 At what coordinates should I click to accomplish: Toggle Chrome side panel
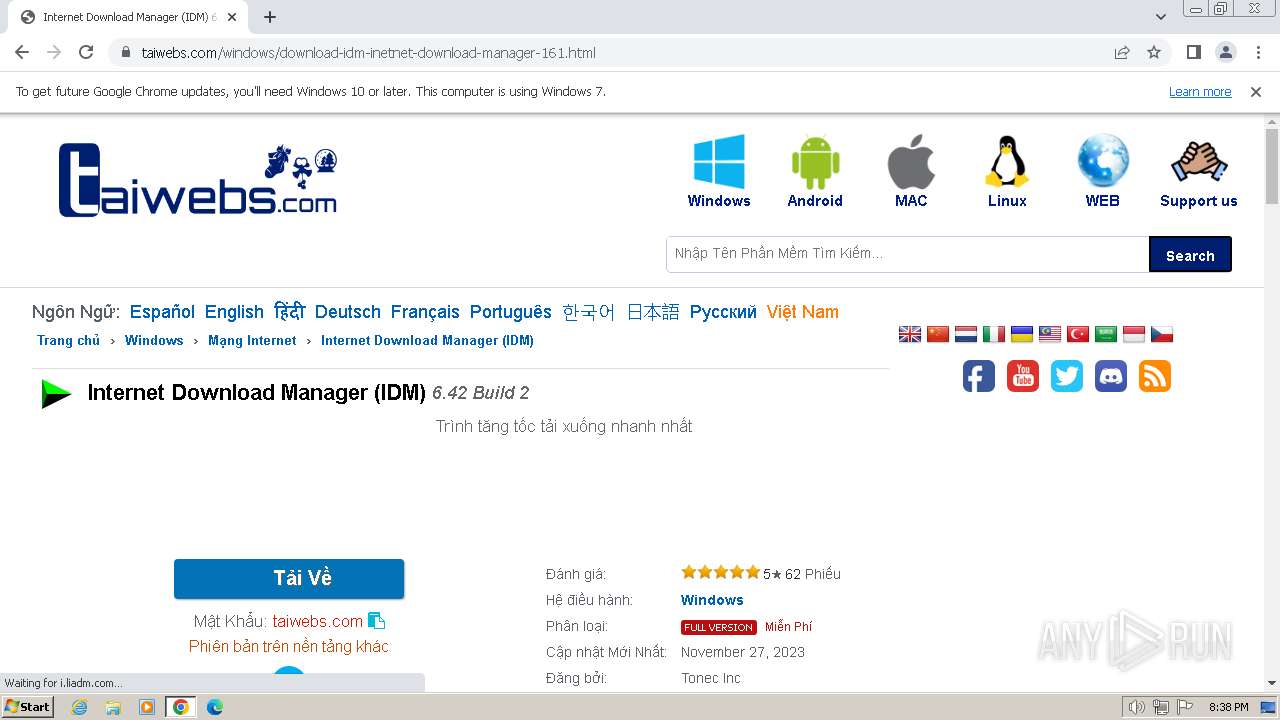pos(1193,52)
